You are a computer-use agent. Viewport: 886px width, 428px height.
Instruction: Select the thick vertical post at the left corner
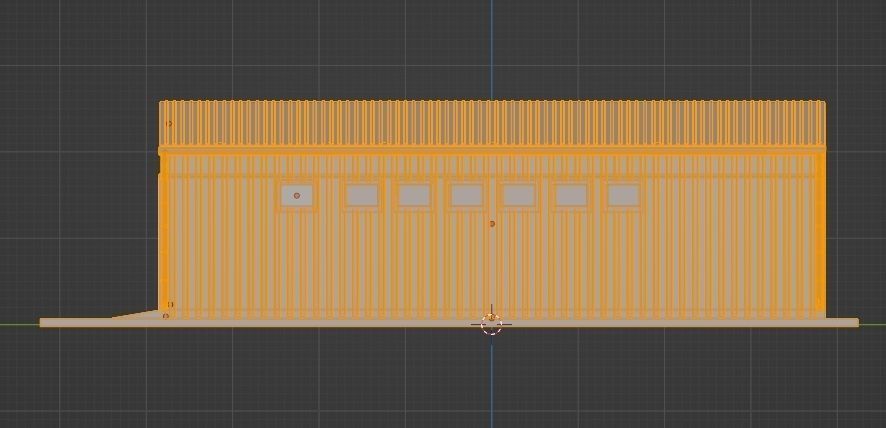(x=164, y=233)
